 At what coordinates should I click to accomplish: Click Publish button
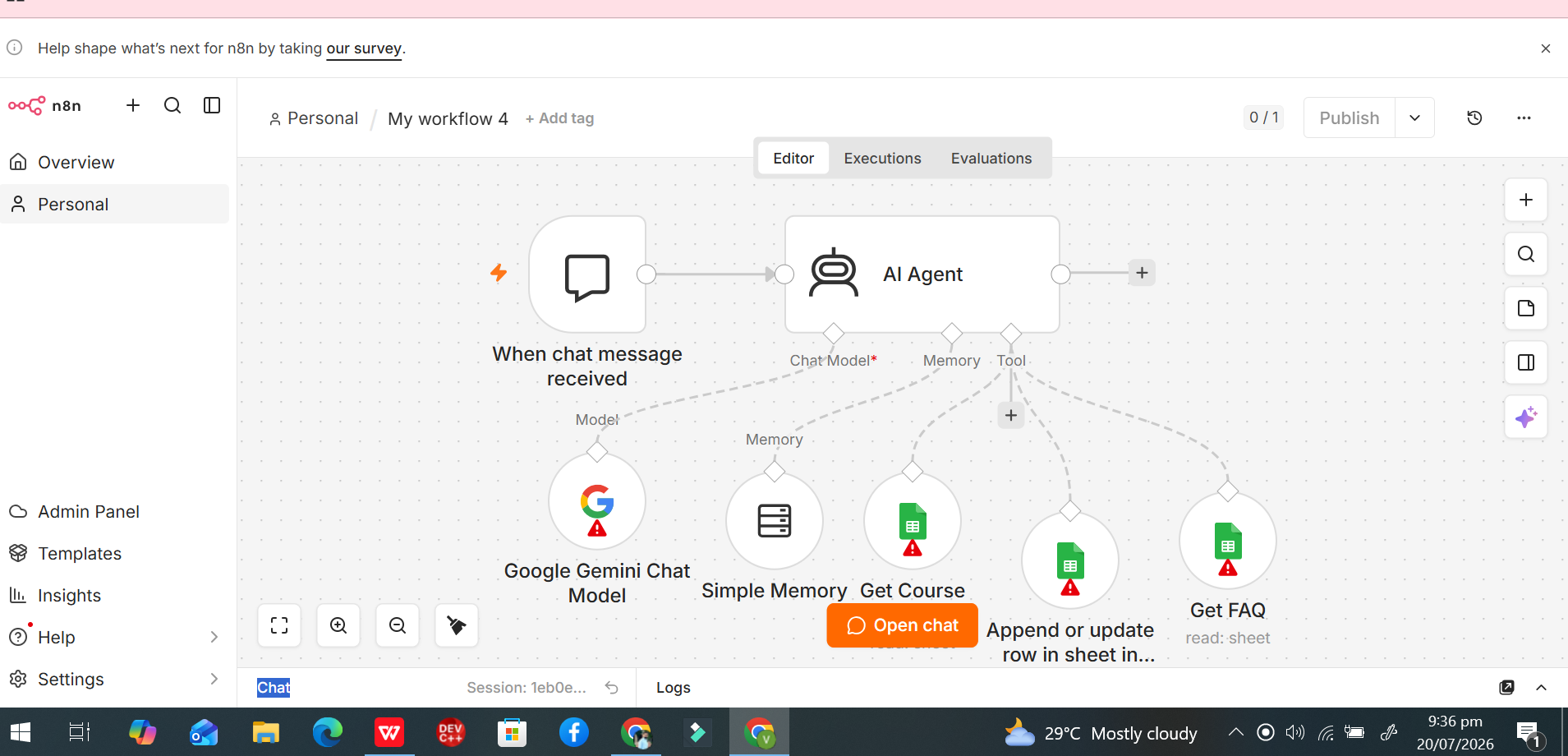point(1350,118)
